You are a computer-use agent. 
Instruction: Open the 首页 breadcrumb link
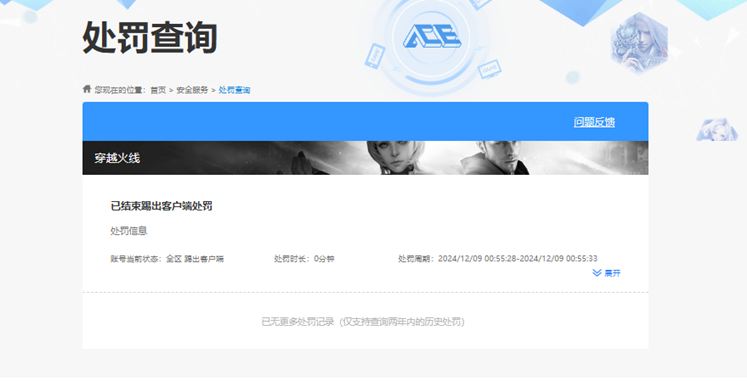tap(158, 90)
